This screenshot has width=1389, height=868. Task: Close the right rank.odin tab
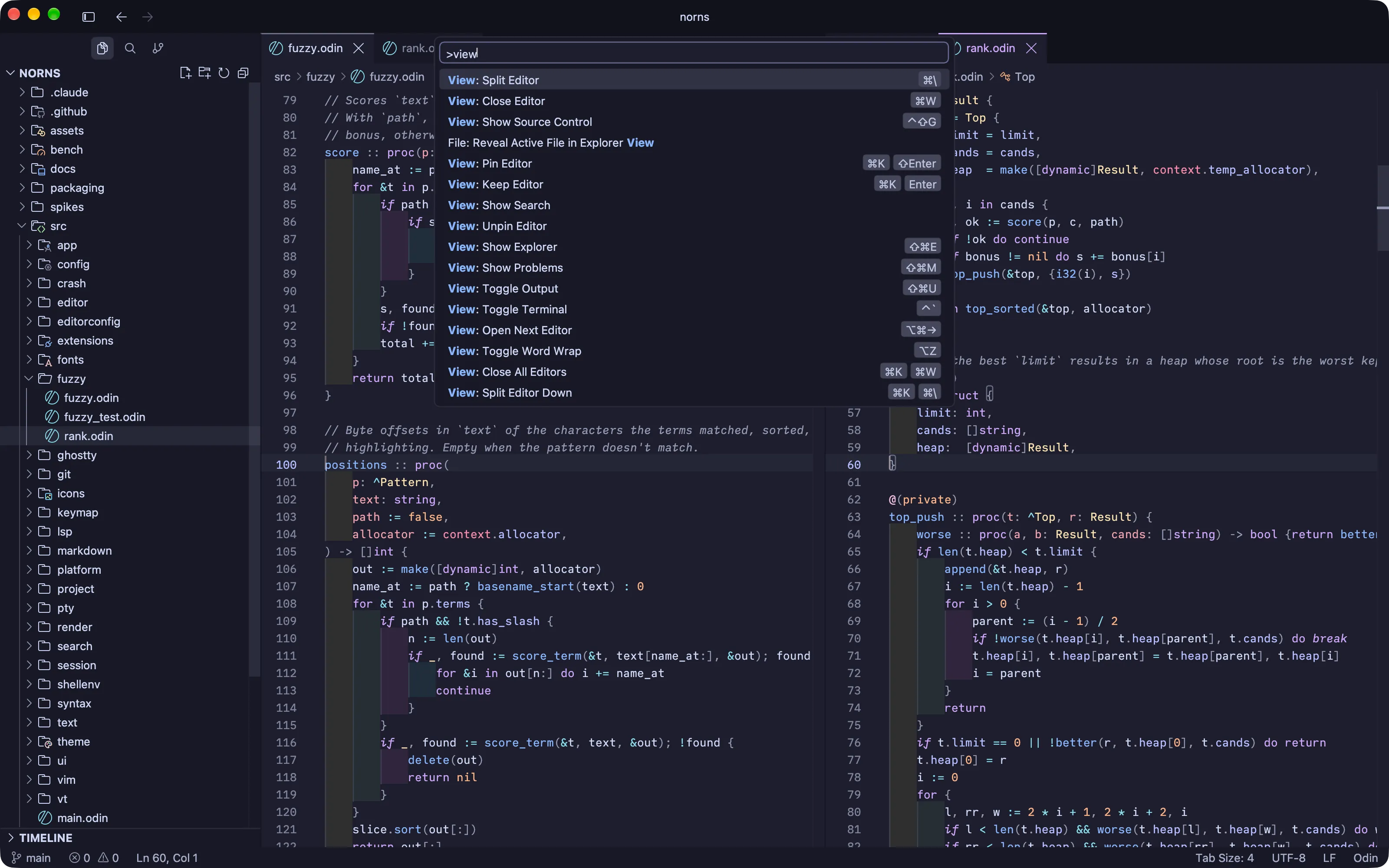[1031, 48]
